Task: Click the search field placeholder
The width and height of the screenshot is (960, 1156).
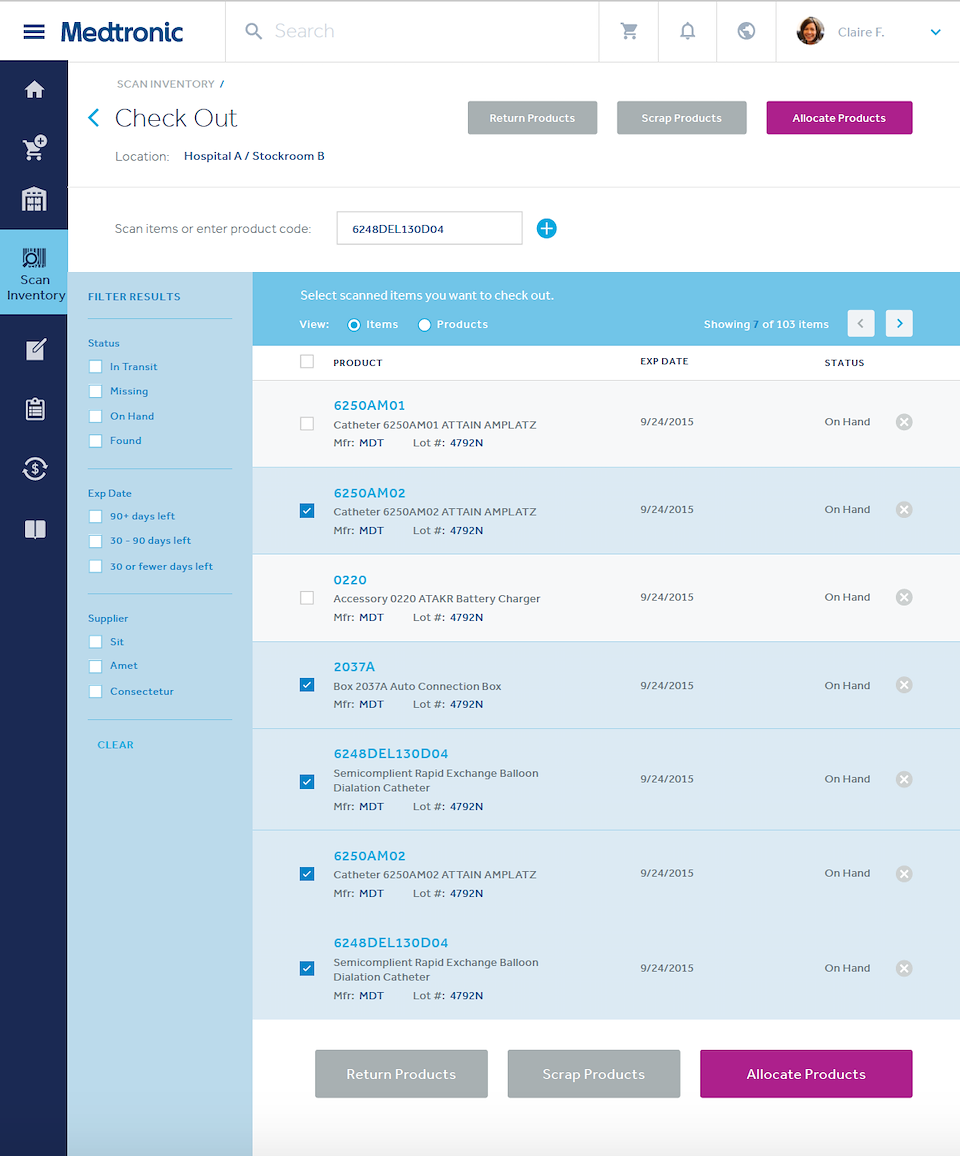Action: (x=305, y=31)
